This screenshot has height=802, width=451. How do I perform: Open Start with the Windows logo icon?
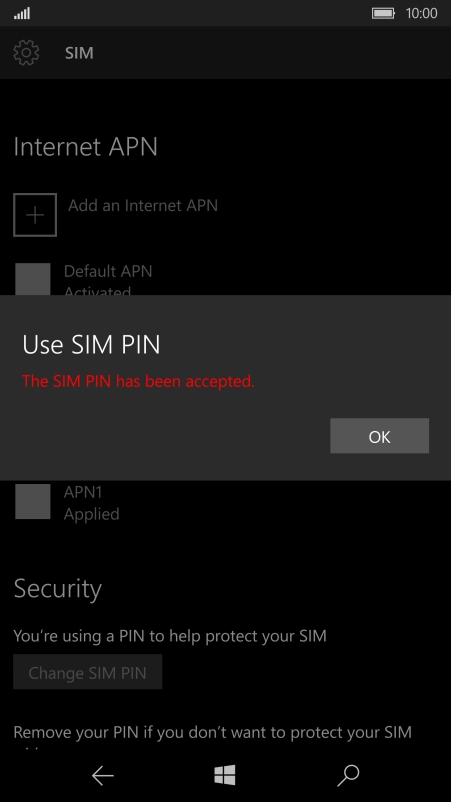tap(225, 775)
